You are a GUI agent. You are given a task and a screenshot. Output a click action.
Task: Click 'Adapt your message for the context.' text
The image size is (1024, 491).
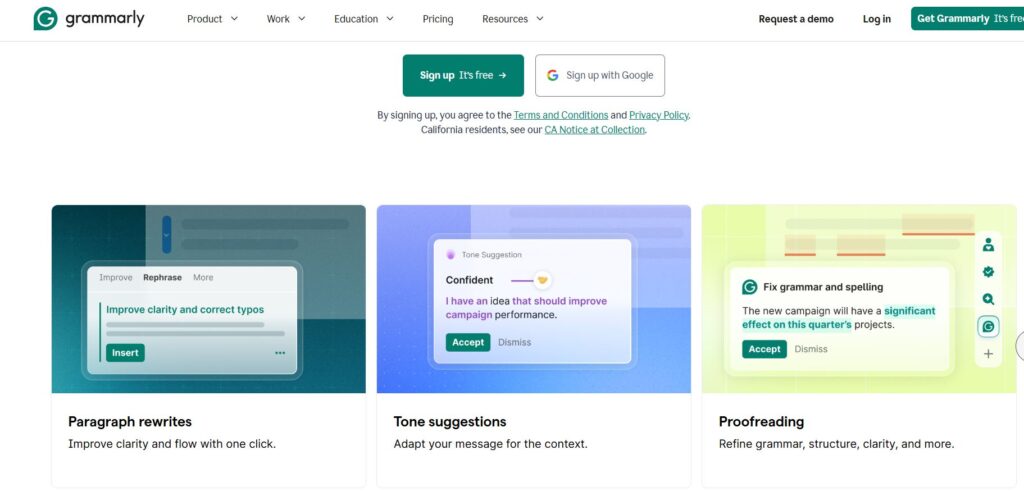[490, 444]
